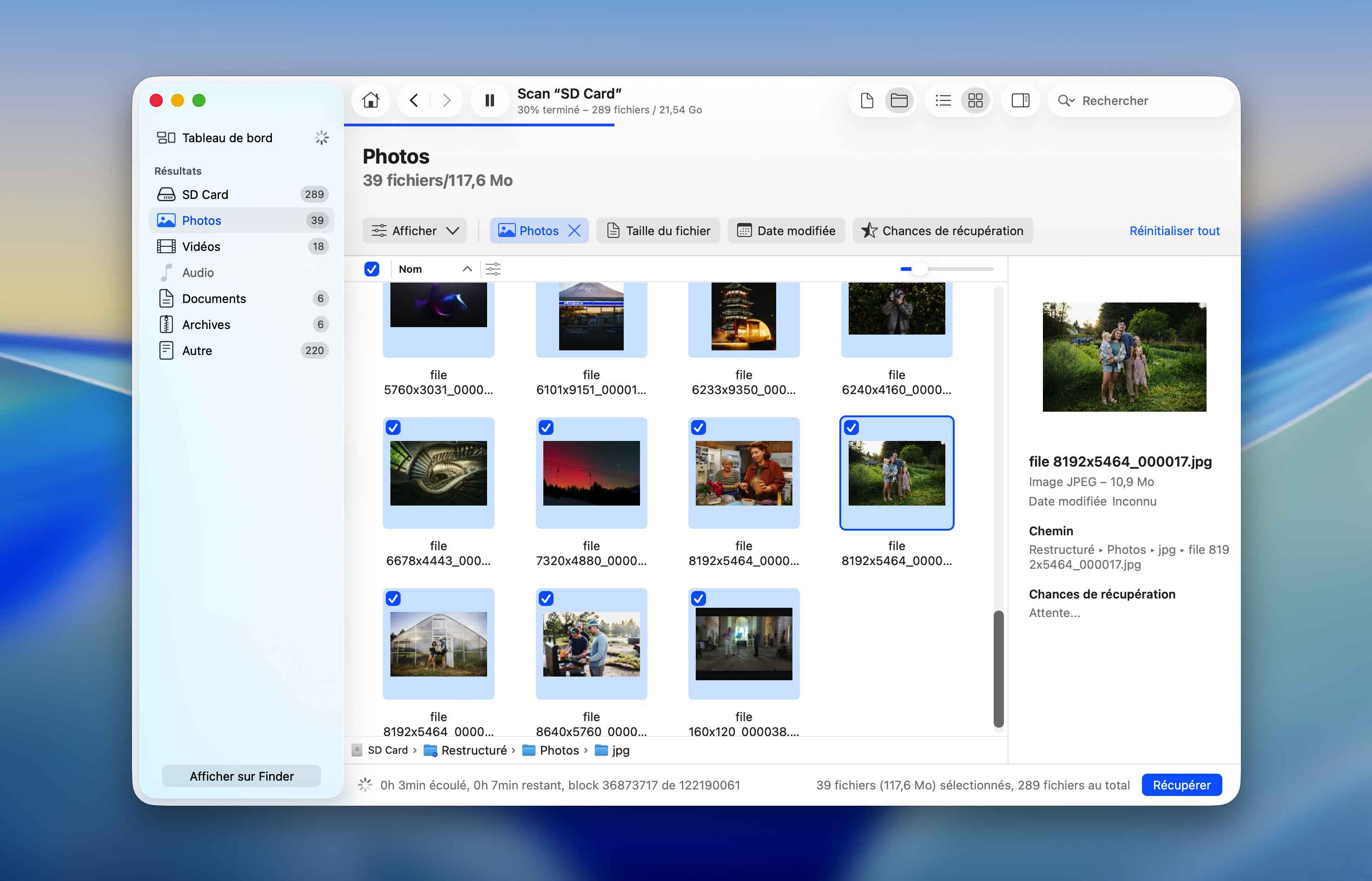This screenshot has width=1372, height=881.
Task: Open the Afficher dropdown
Action: [414, 230]
